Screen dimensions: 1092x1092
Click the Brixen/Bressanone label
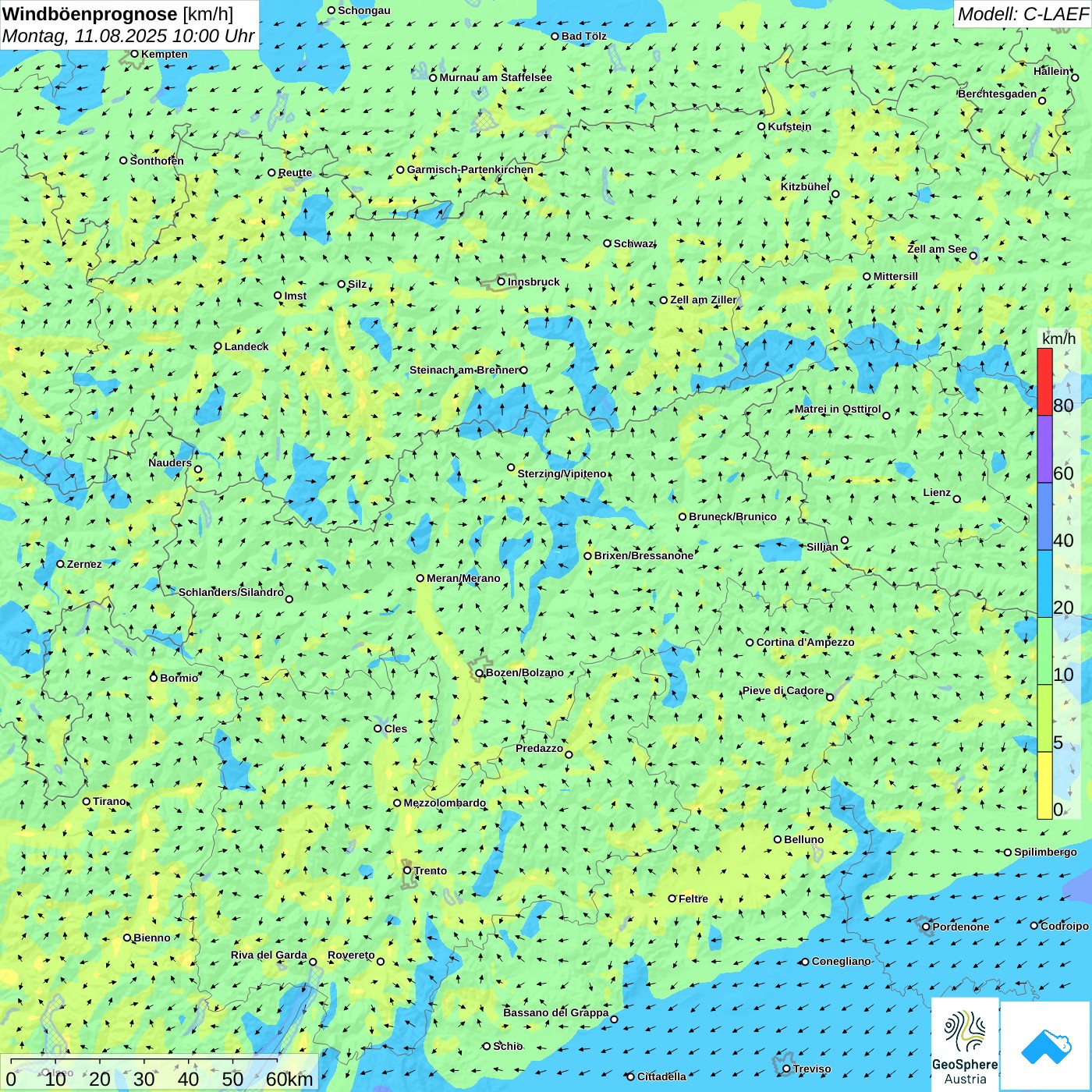coord(643,555)
